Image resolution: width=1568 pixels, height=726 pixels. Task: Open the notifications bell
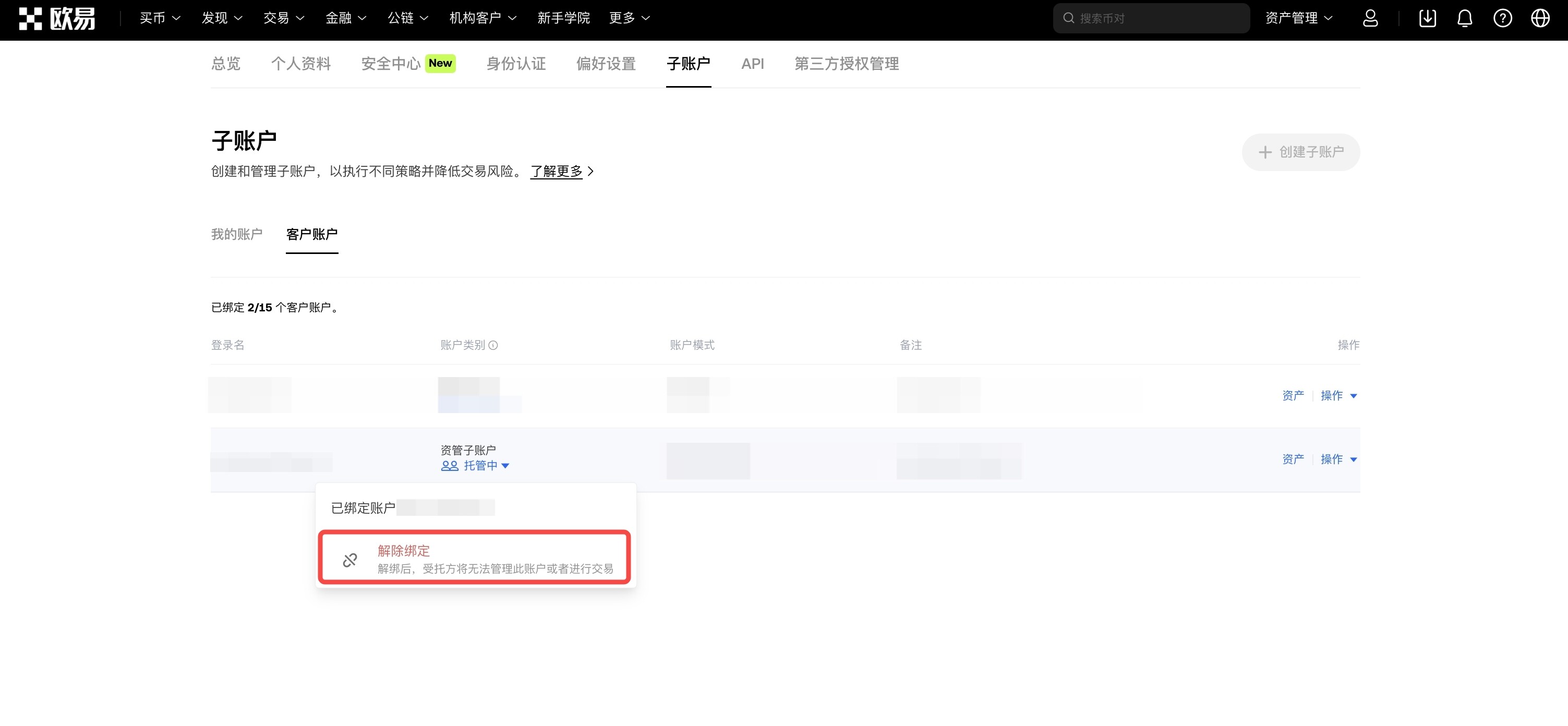point(1465,18)
